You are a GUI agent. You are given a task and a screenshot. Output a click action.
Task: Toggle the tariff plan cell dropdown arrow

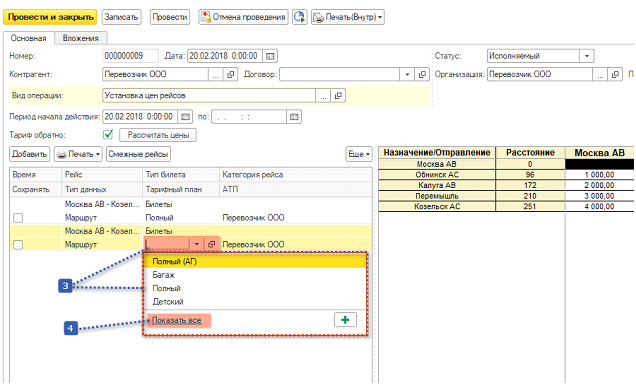pos(197,244)
